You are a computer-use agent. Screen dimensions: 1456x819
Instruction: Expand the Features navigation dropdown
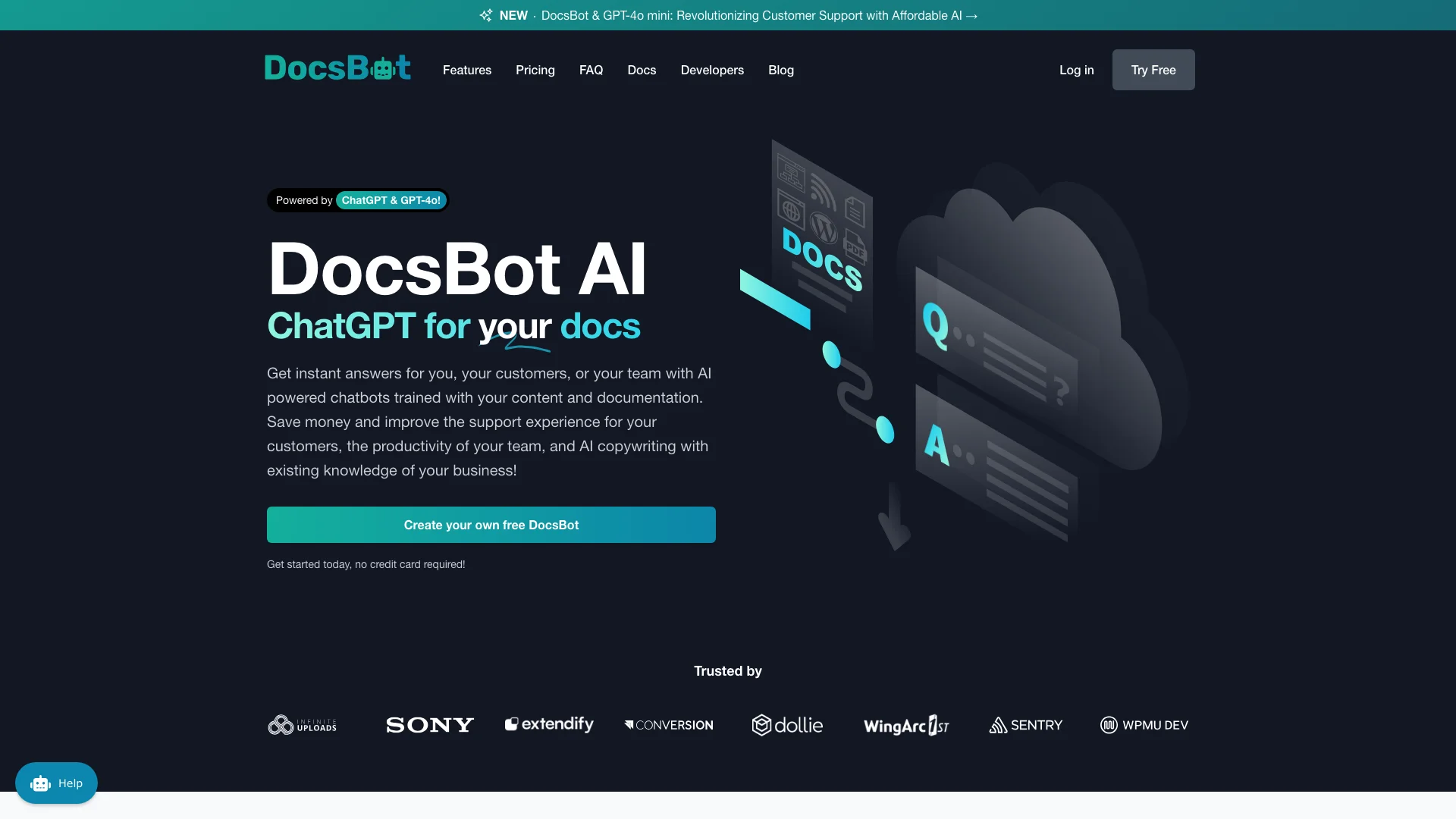(467, 69)
